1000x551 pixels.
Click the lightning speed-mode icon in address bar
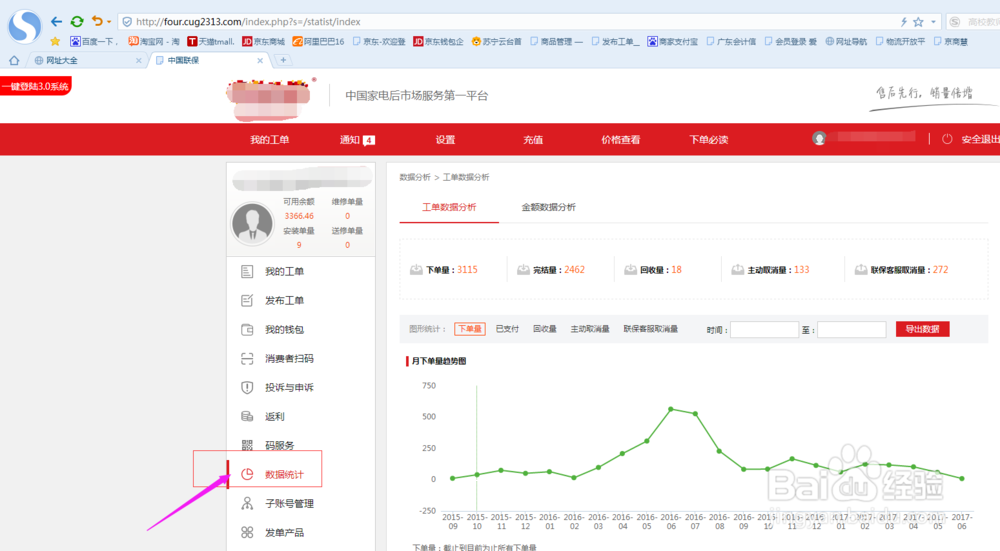coord(904,22)
